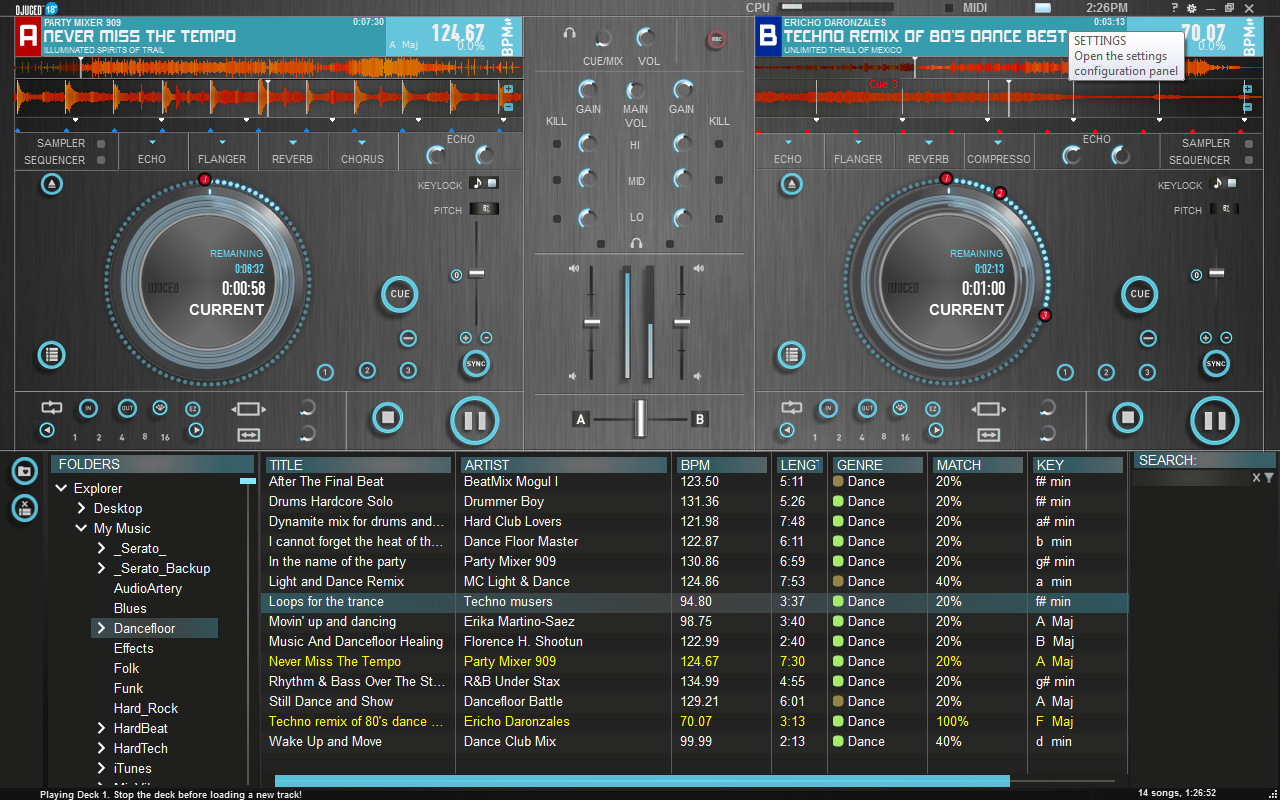Start recording with the REC button
The width and height of the screenshot is (1280, 800).
[716, 40]
